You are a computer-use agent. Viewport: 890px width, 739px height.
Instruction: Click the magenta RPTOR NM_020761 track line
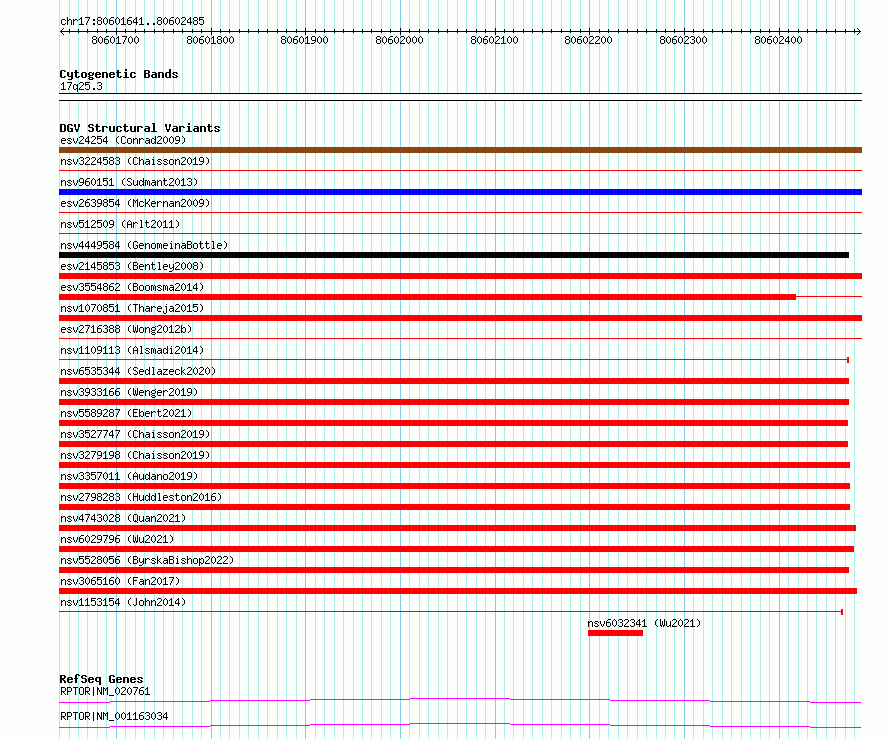(460, 700)
